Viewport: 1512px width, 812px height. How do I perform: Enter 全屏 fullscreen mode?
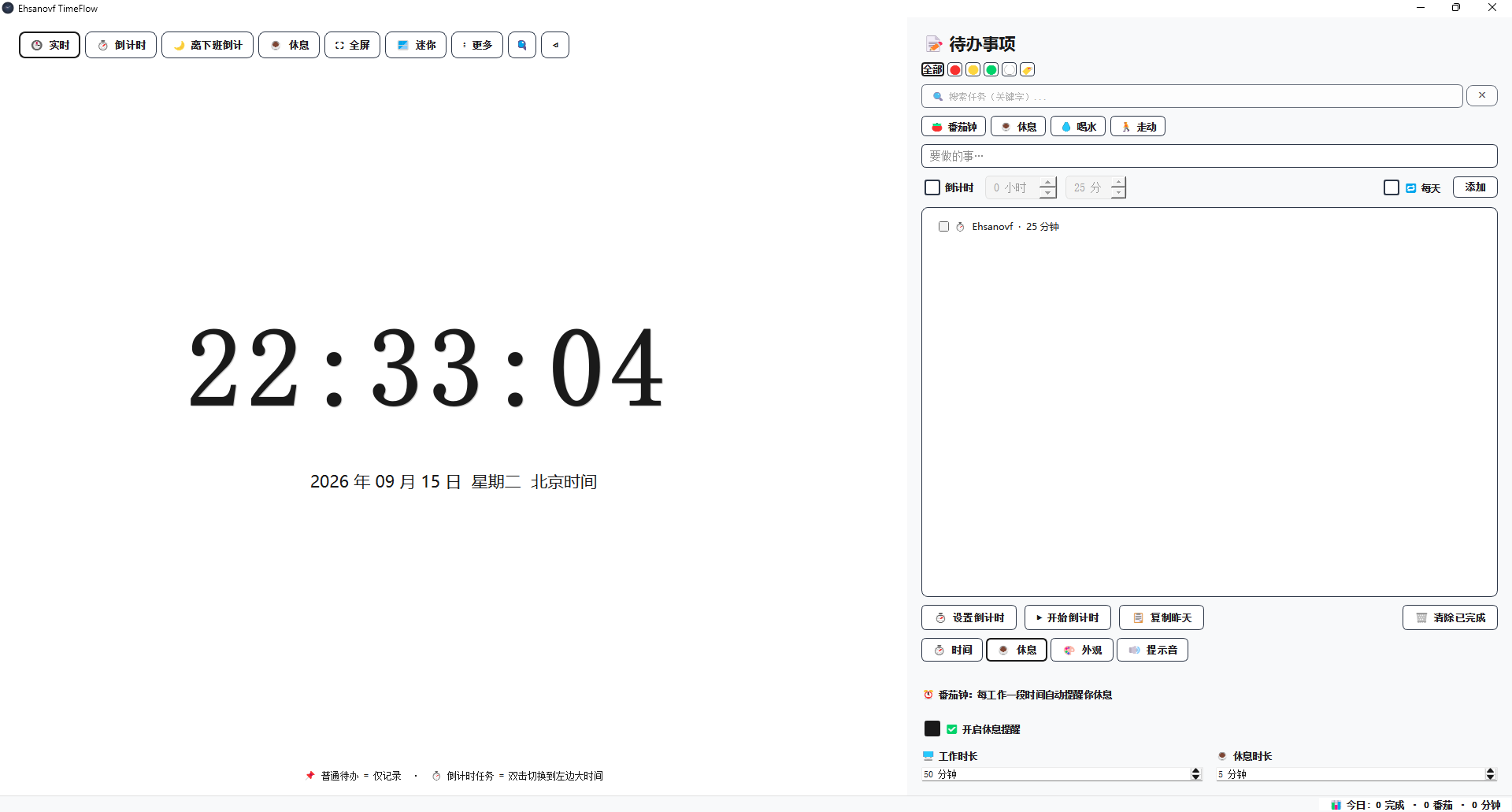point(352,45)
